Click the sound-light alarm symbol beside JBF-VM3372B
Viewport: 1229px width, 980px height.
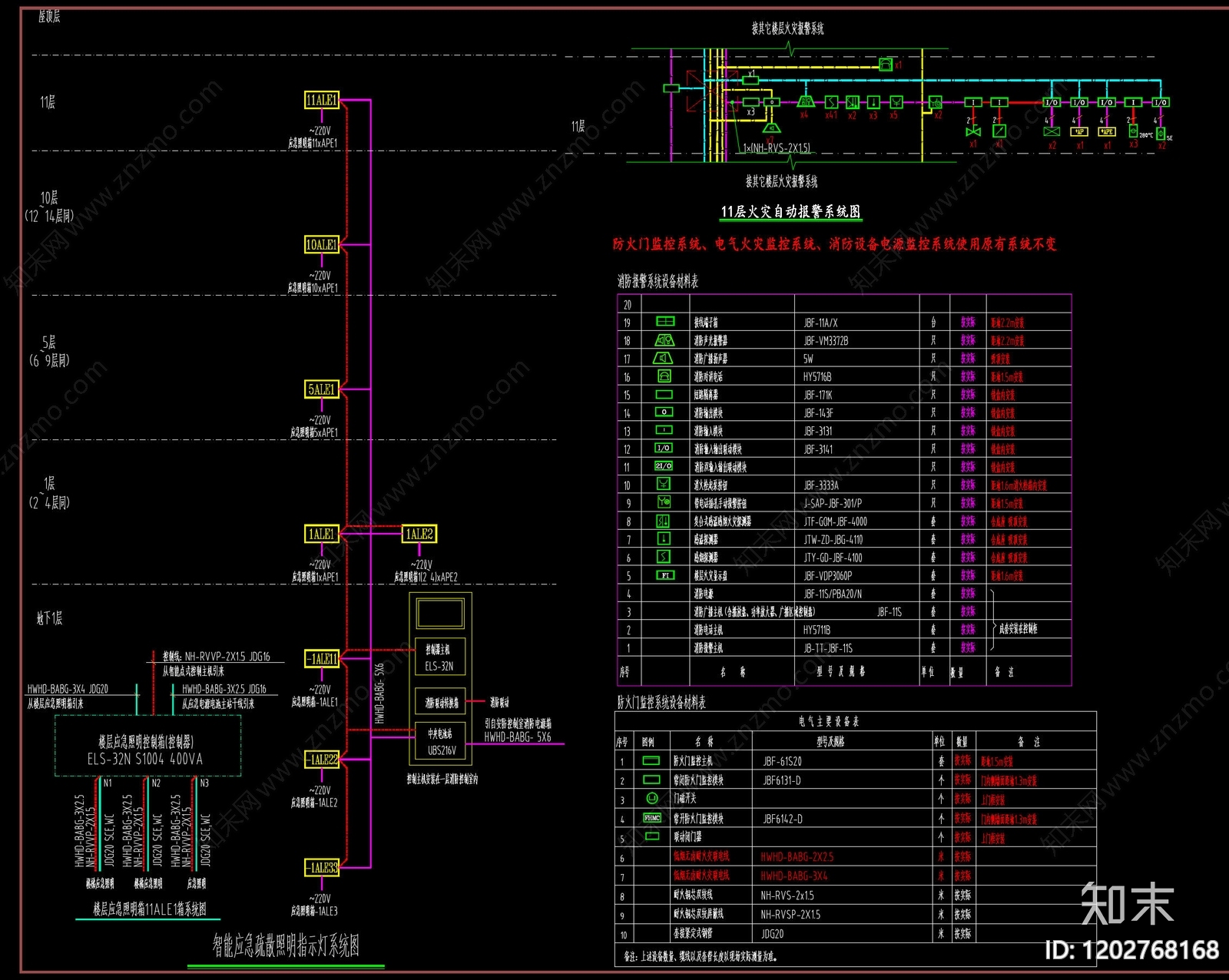pos(664,339)
